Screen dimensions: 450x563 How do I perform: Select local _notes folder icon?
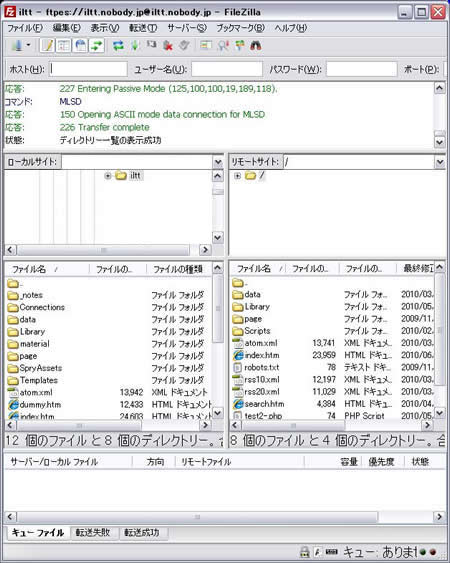(13, 296)
